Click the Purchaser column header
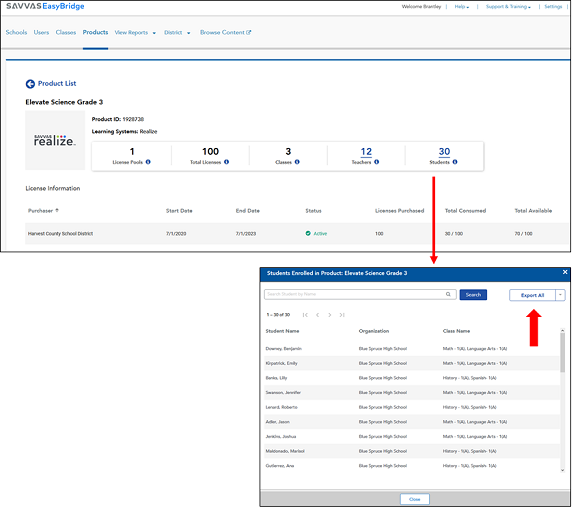Image resolution: width=580 pixels, height=508 pixels. coord(40,211)
